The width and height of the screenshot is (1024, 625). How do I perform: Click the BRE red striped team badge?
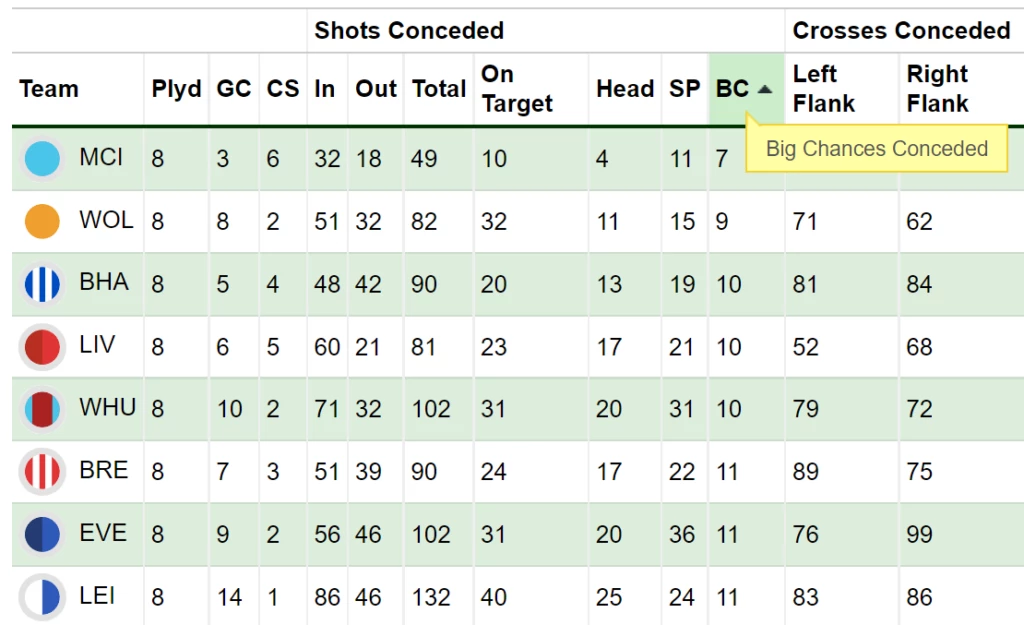coord(42,472)
